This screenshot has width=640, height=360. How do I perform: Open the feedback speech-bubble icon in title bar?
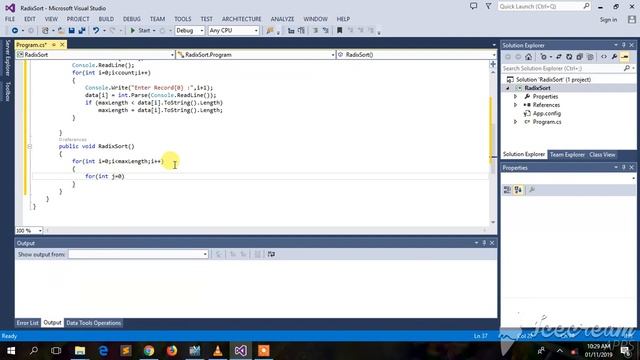(x=473, y=6)
